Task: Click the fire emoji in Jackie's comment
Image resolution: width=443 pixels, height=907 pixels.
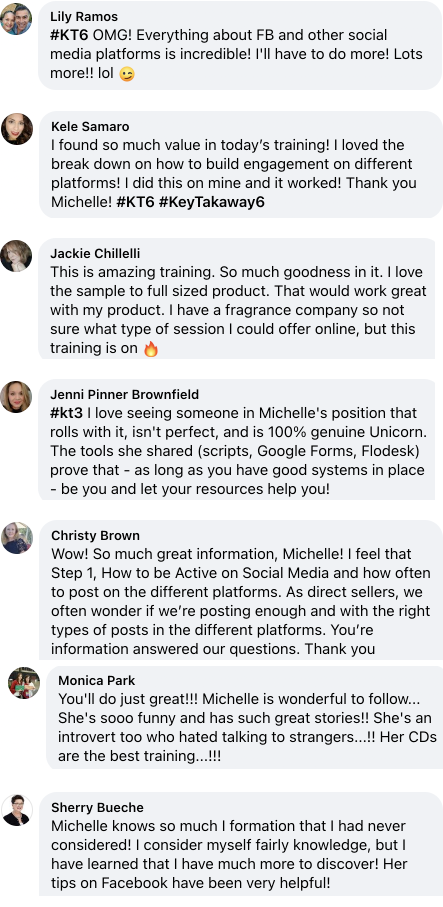Action: pos(150,349)
